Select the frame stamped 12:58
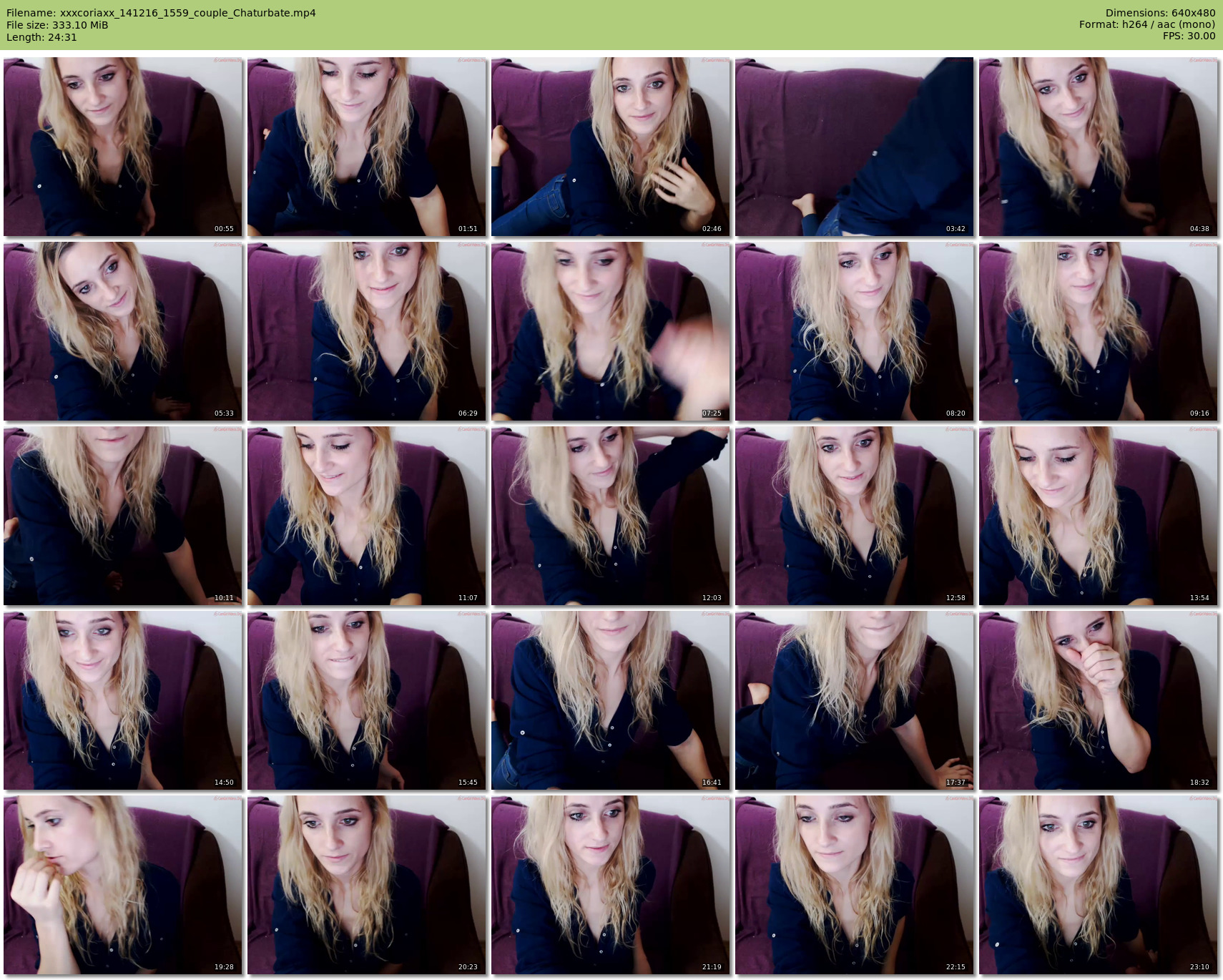The height and width of the screenshot is (980, 1223). 855,516
